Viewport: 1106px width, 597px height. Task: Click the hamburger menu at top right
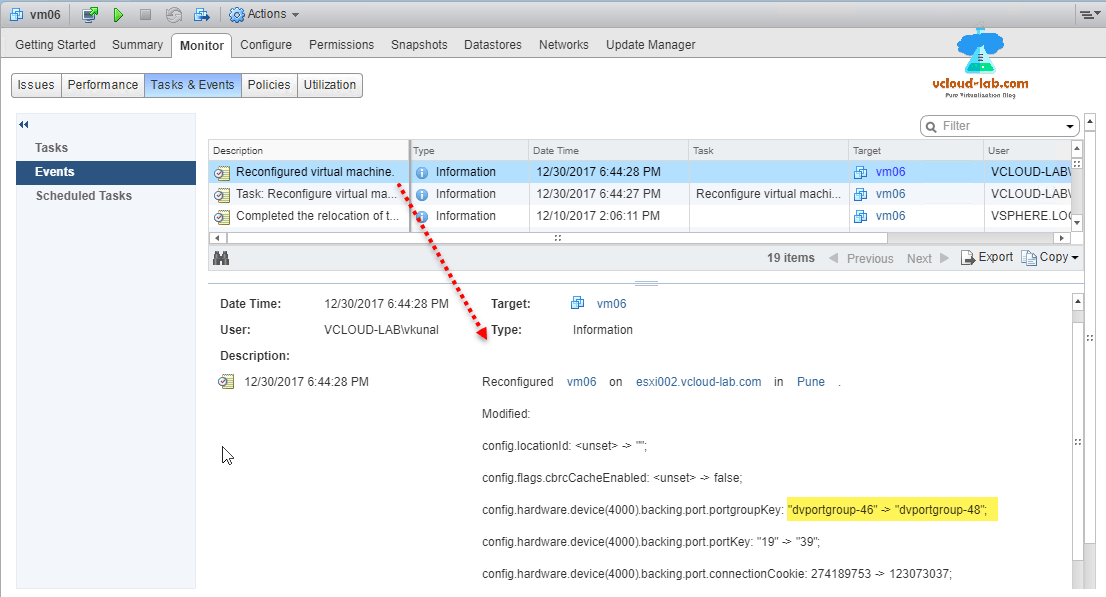coord(1088,13)
